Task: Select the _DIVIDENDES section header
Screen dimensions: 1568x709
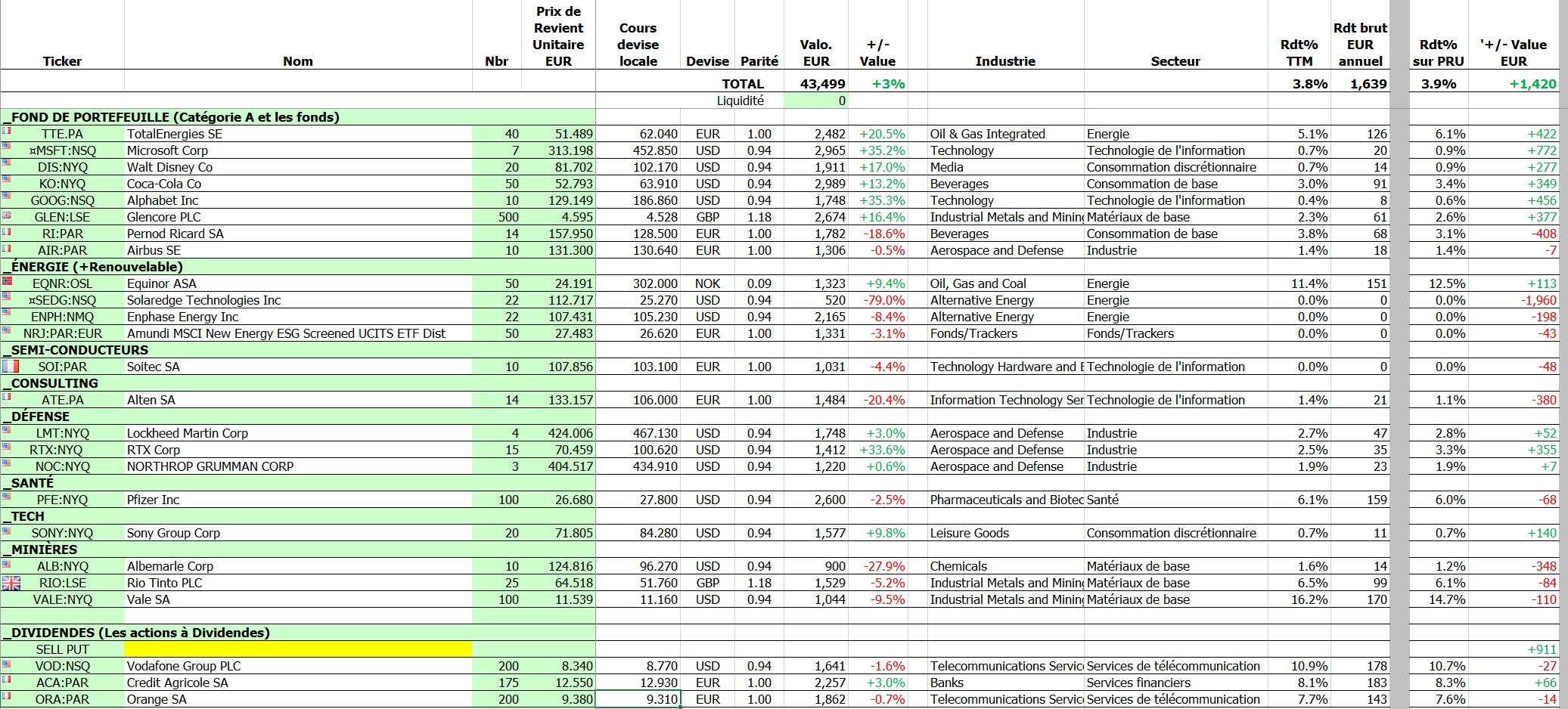Action: coord(298,633)
